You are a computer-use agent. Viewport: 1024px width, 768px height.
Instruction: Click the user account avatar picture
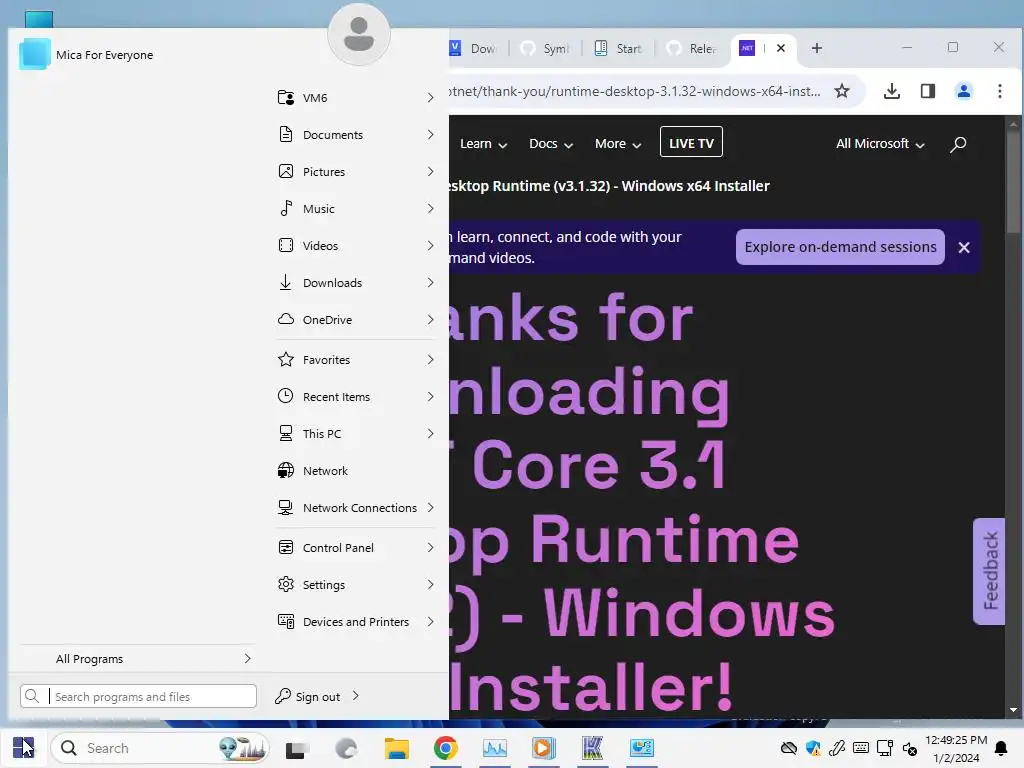point(359,34)
